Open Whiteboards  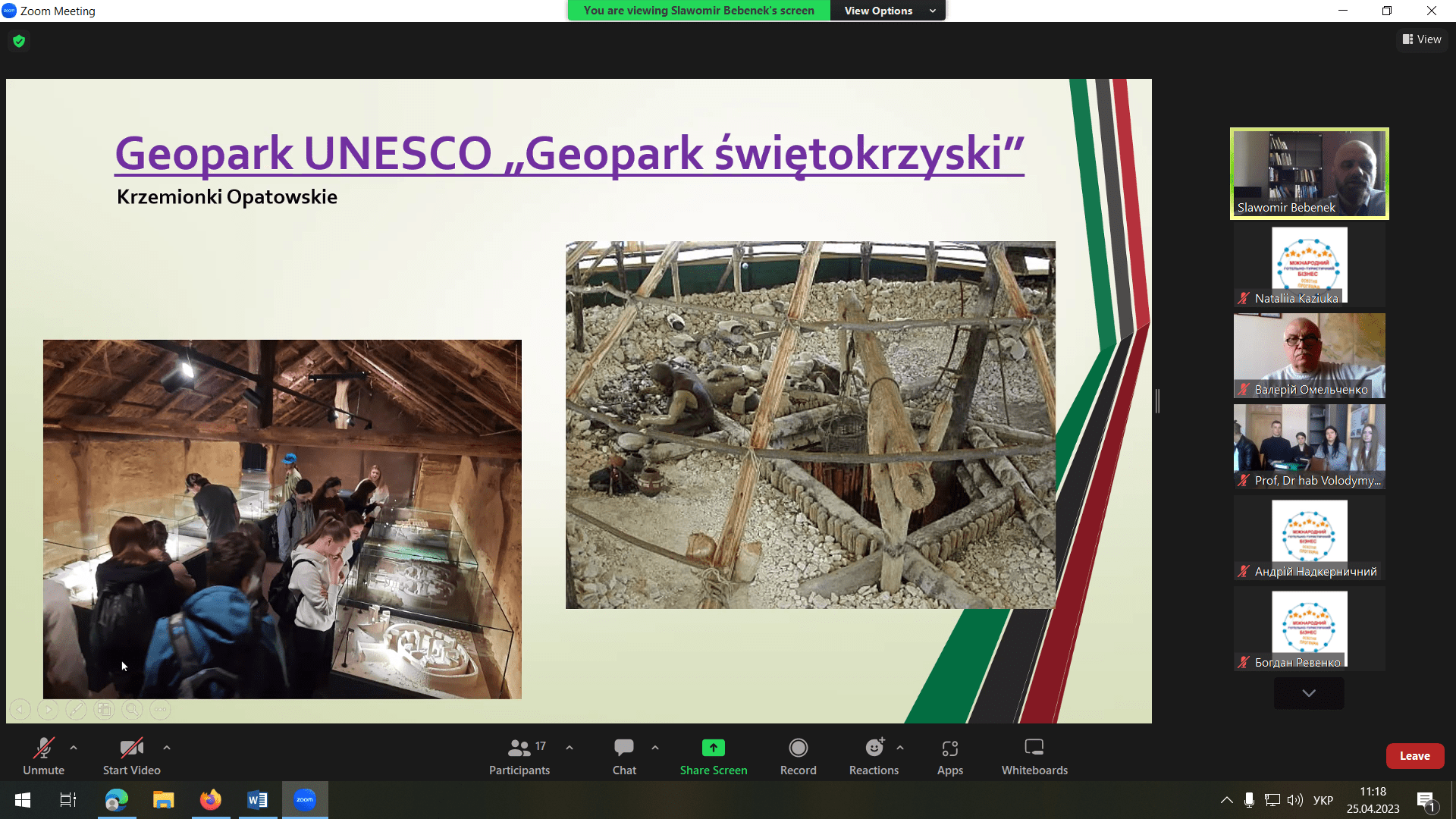1034,756
